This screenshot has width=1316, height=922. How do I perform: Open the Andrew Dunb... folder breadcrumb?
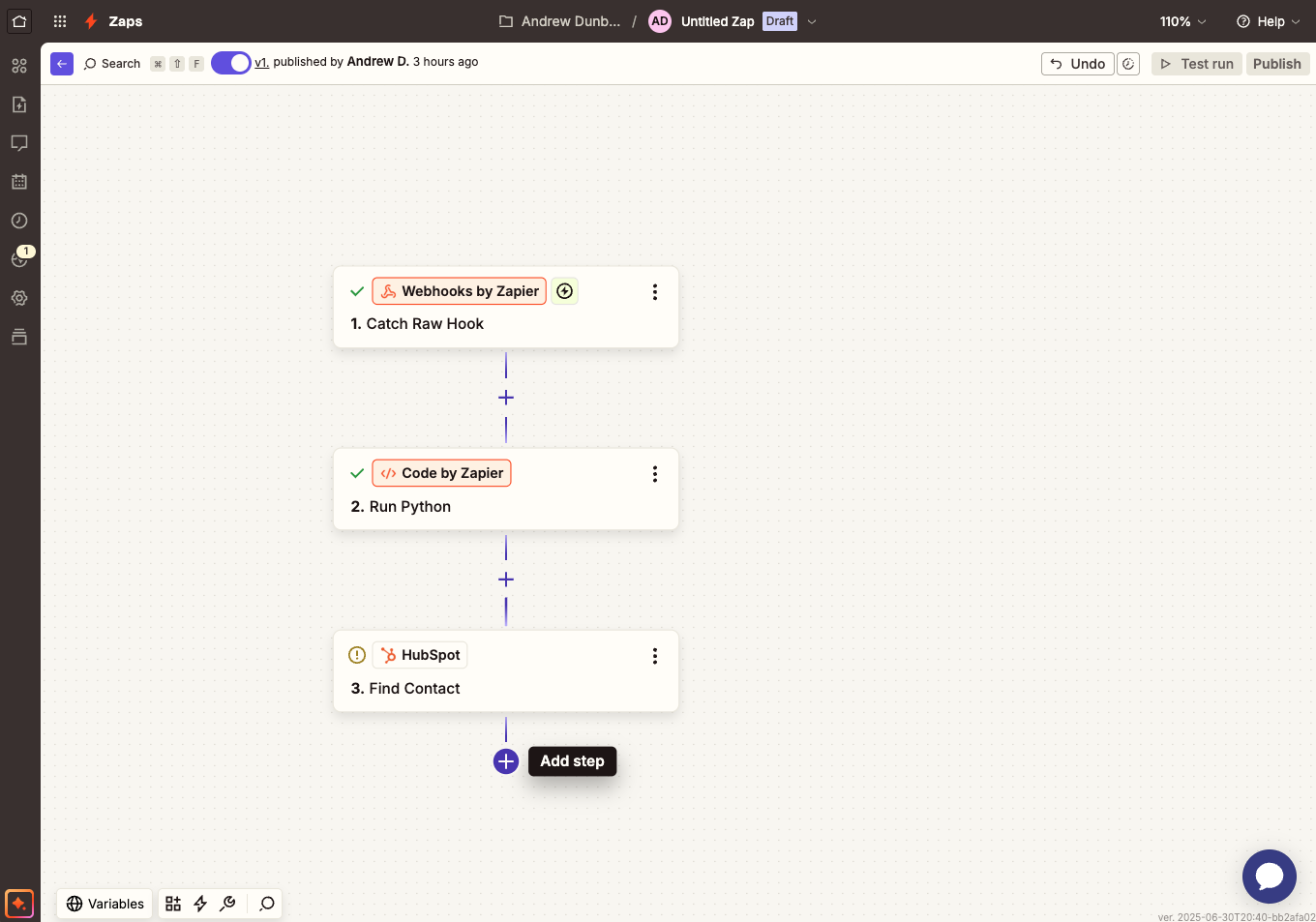click(560, 21)
